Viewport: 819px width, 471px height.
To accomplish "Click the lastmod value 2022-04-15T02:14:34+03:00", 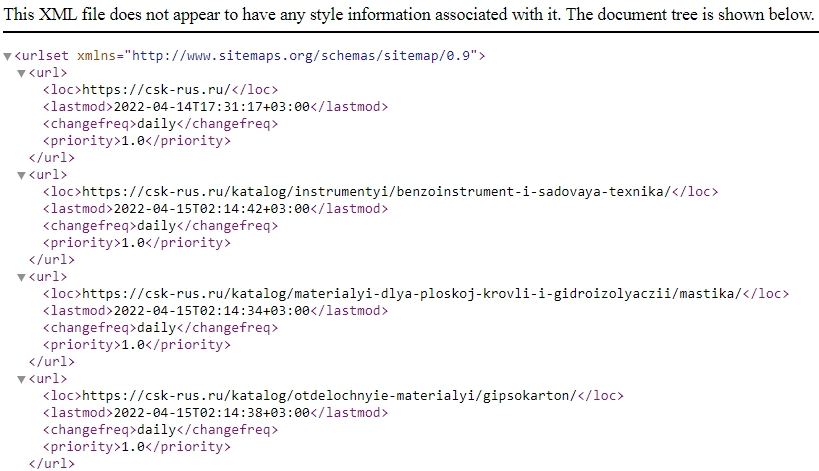I will (212, 311).
